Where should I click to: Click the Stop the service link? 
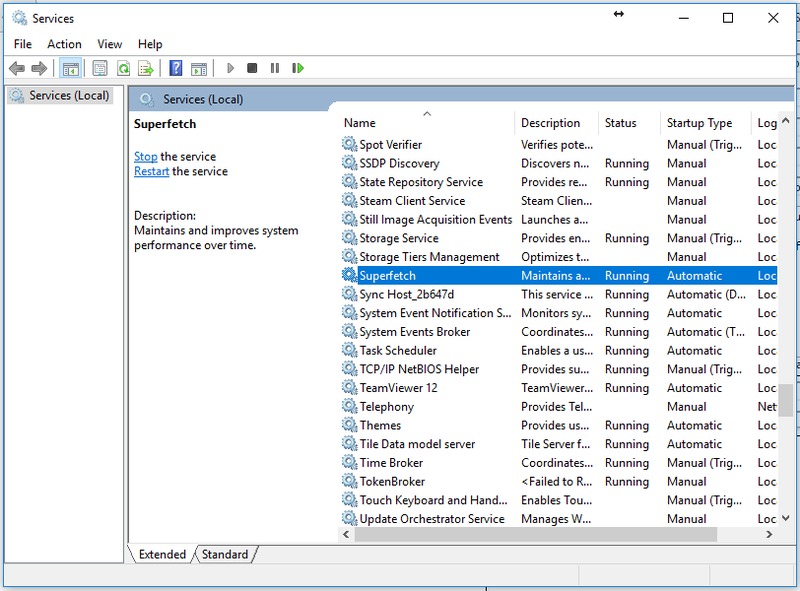[146, 157]
